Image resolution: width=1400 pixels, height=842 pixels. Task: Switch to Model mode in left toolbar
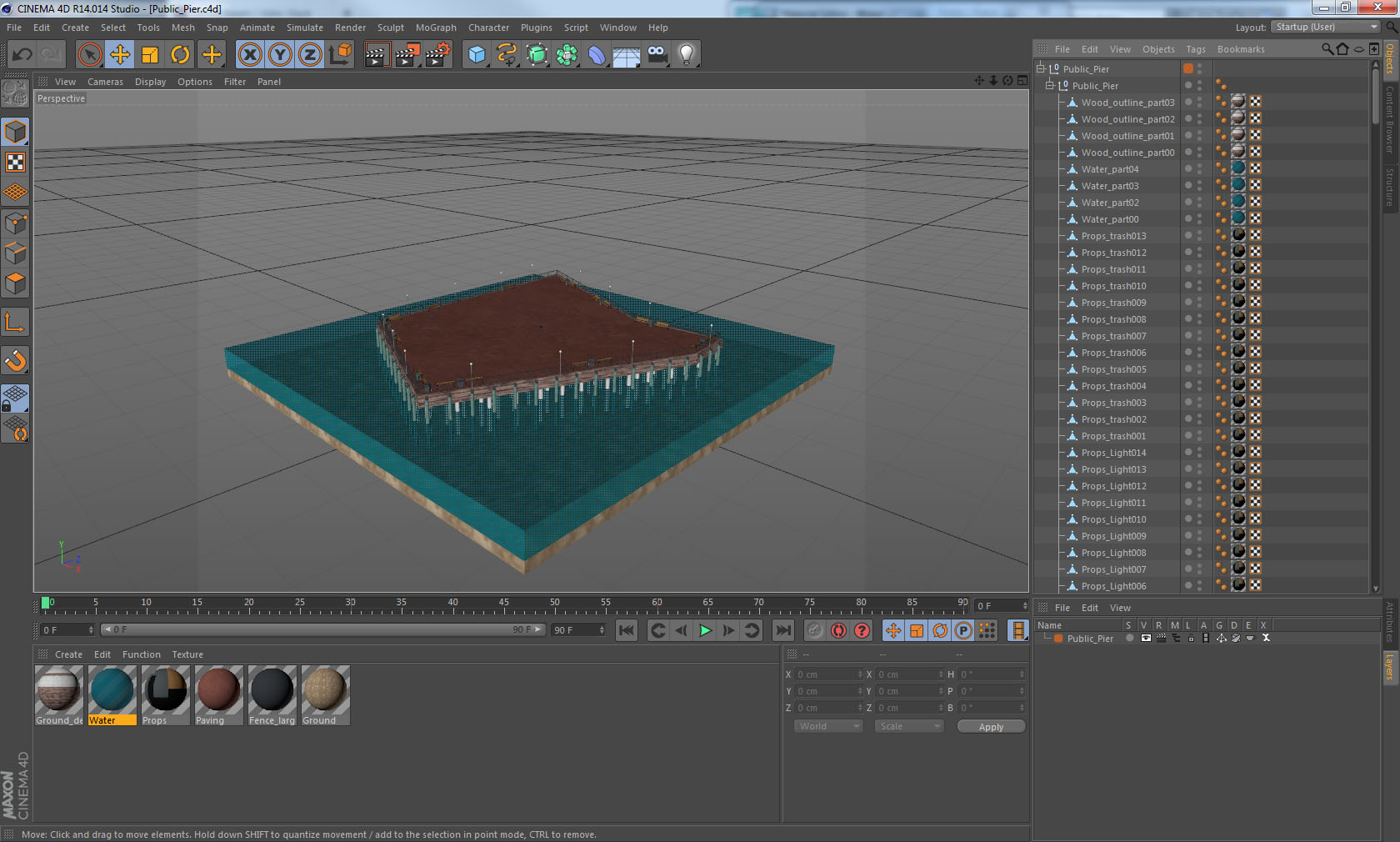(15, 133)
